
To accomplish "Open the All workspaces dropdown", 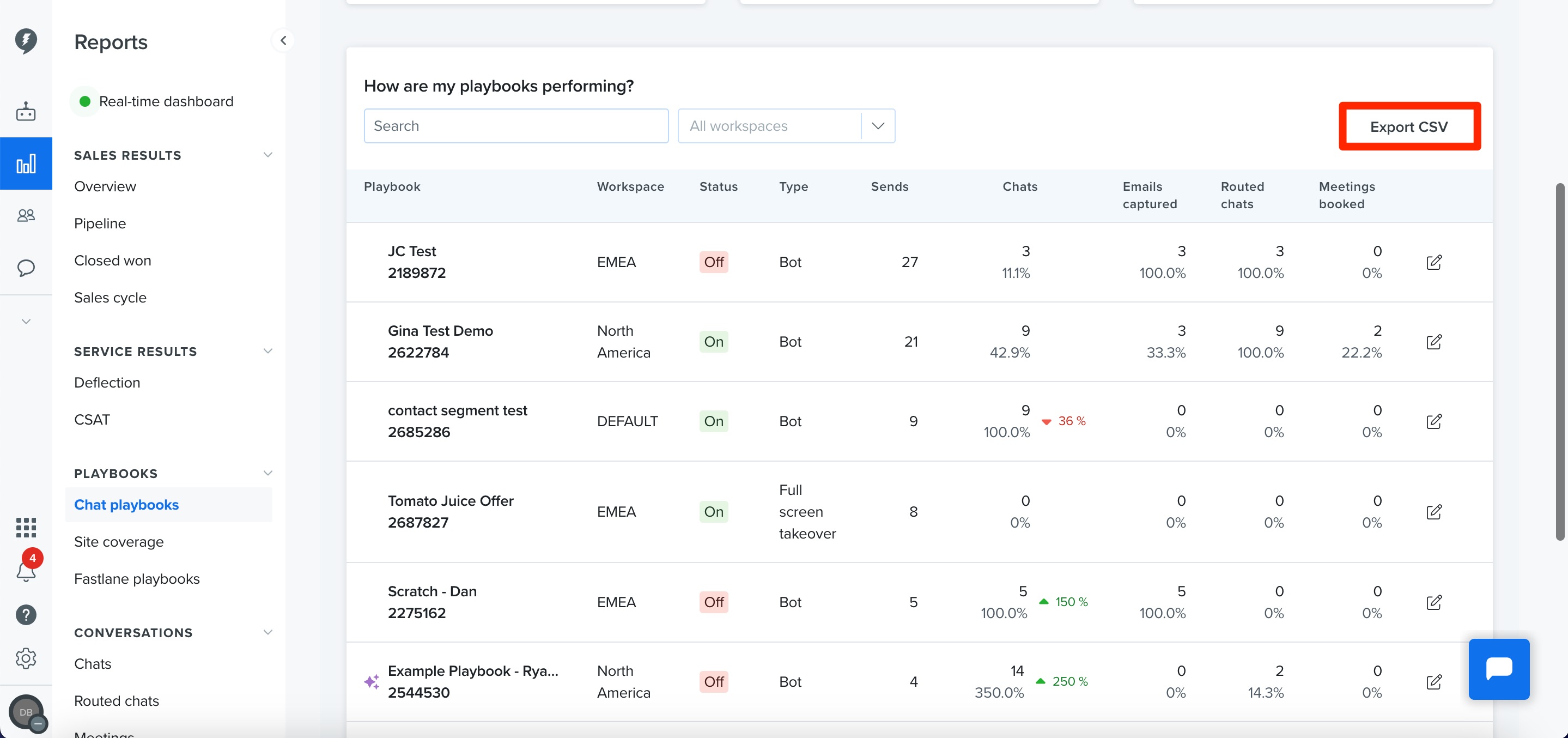I will click(786, 126).
